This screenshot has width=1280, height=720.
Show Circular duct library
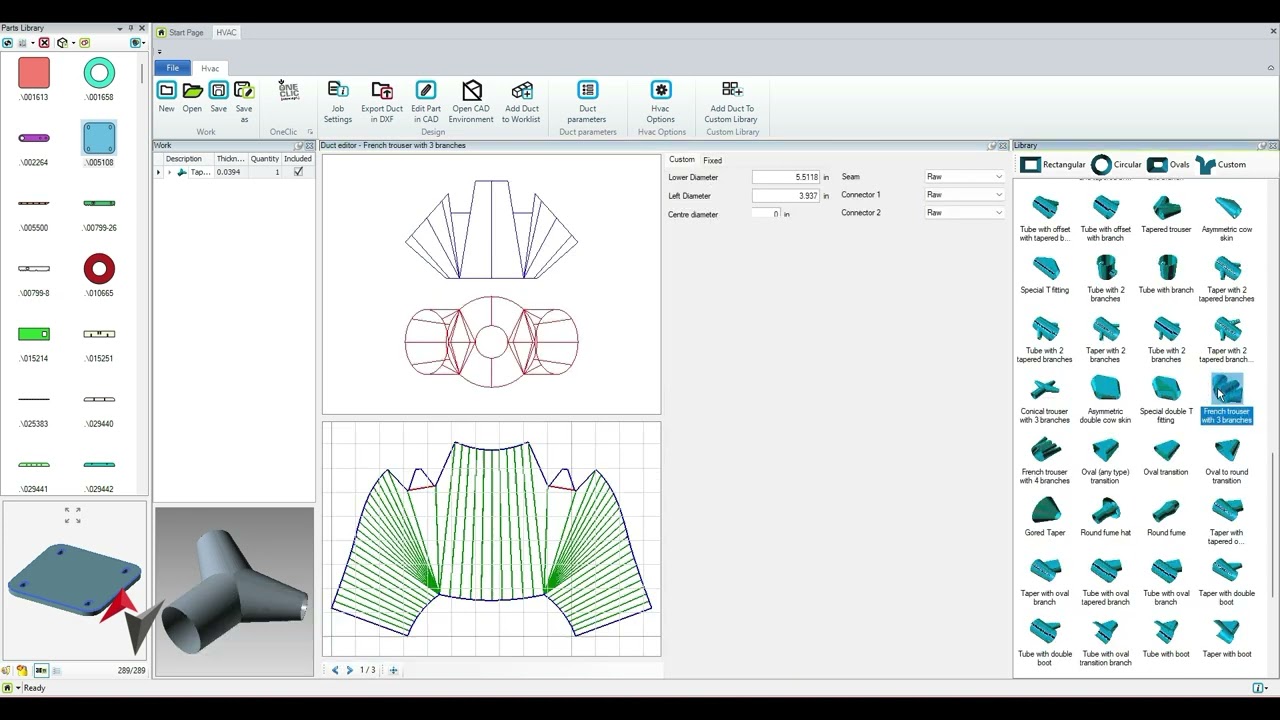point(1117,164)
